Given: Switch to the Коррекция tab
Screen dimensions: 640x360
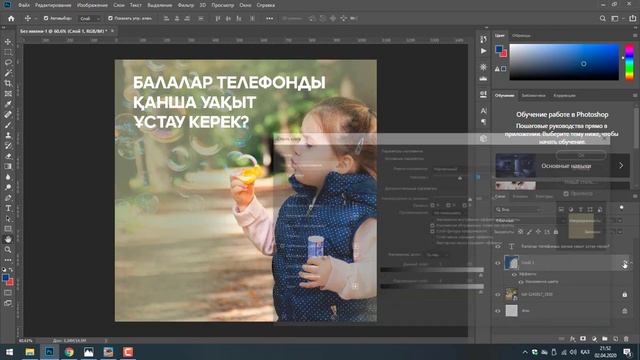Looking at the screenshot, I should point(564,96).
